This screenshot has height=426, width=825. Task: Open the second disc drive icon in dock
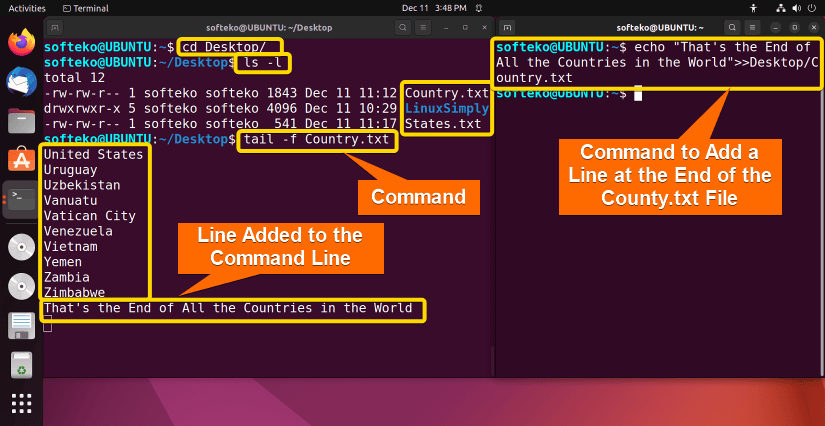21,287
